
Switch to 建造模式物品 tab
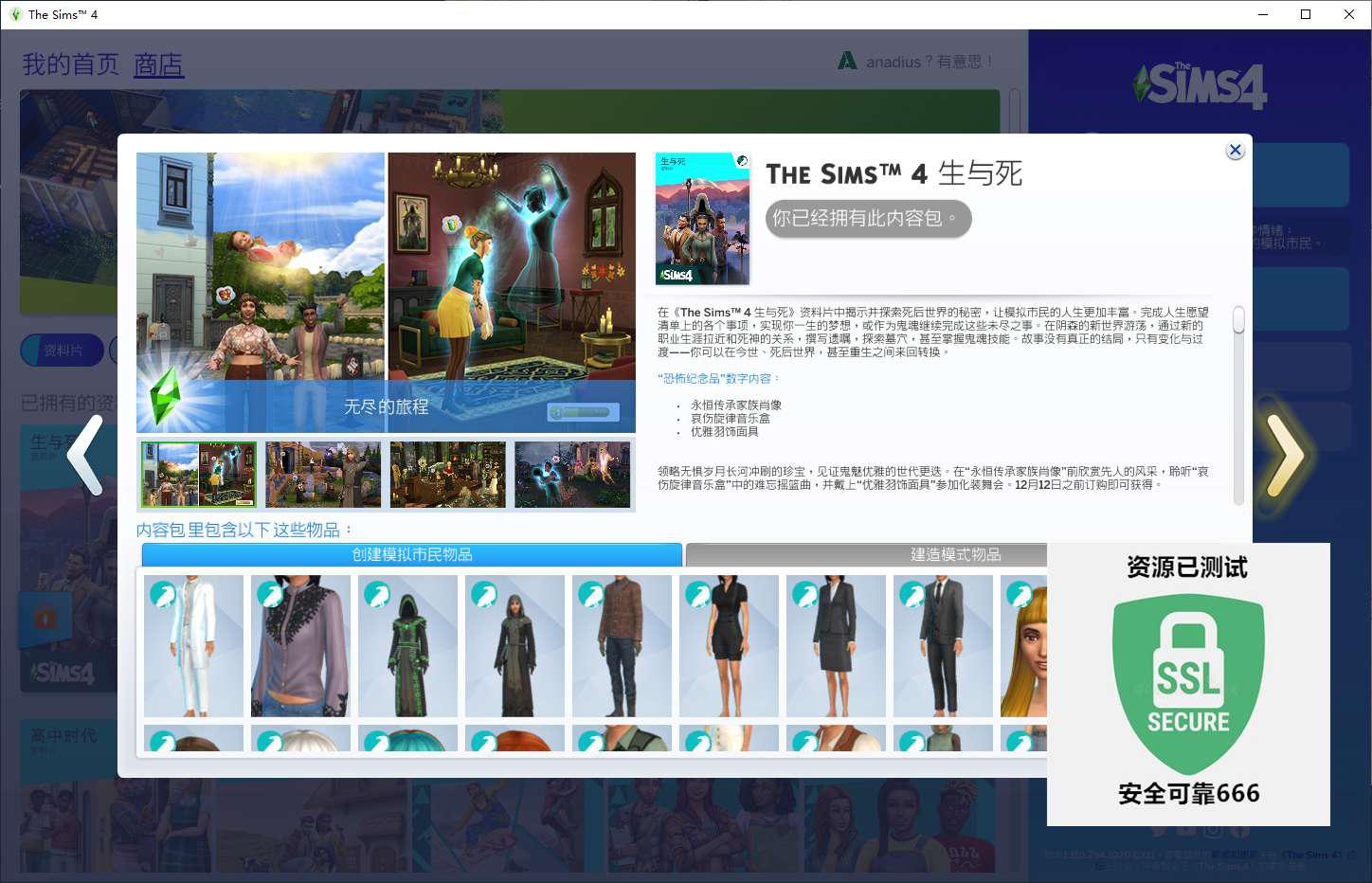[x=956, y=554]
